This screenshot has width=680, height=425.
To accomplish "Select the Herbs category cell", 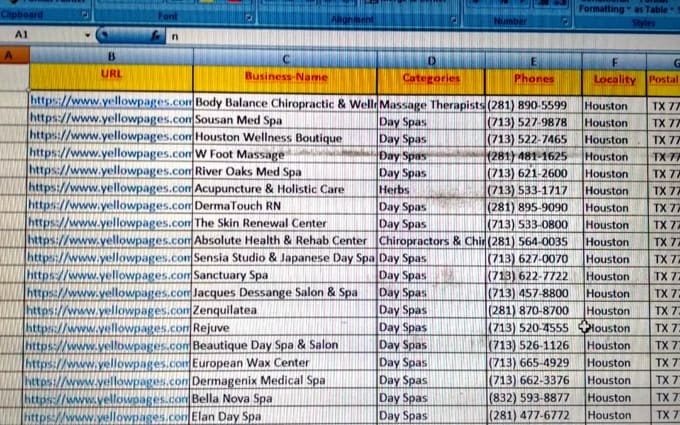I will pos(431,190).
